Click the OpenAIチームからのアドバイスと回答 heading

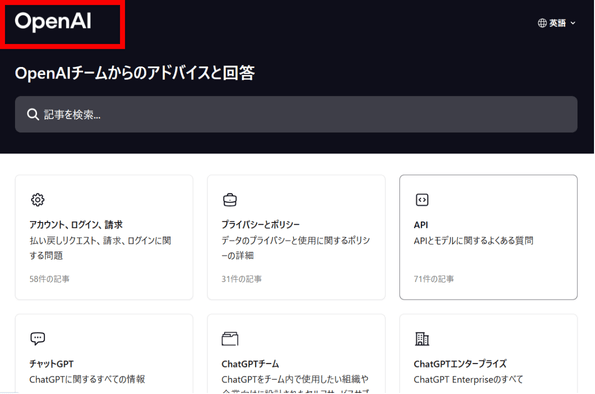(135, 72)
